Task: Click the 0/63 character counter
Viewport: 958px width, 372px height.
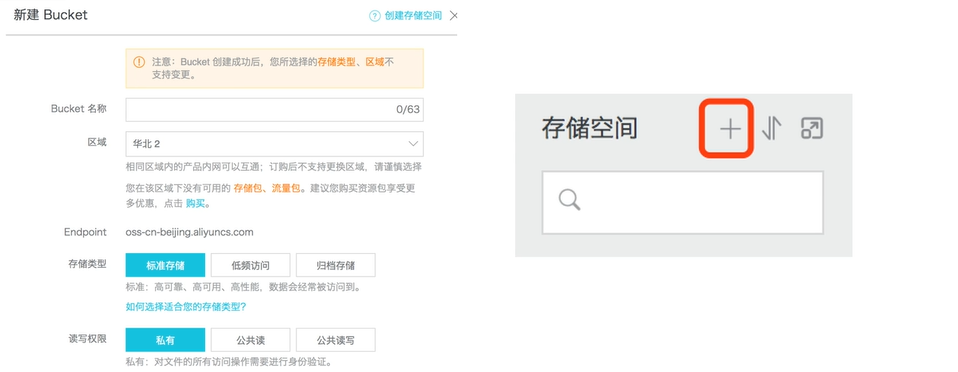Action: point(408,110)
